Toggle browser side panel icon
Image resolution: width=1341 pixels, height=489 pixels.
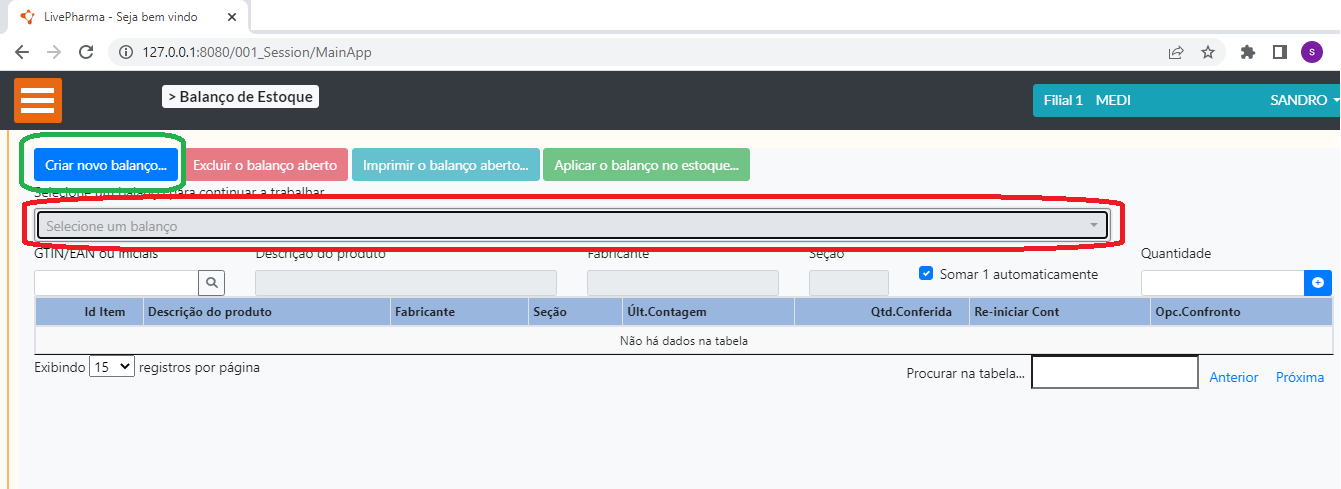click(x=1279, y=52)
